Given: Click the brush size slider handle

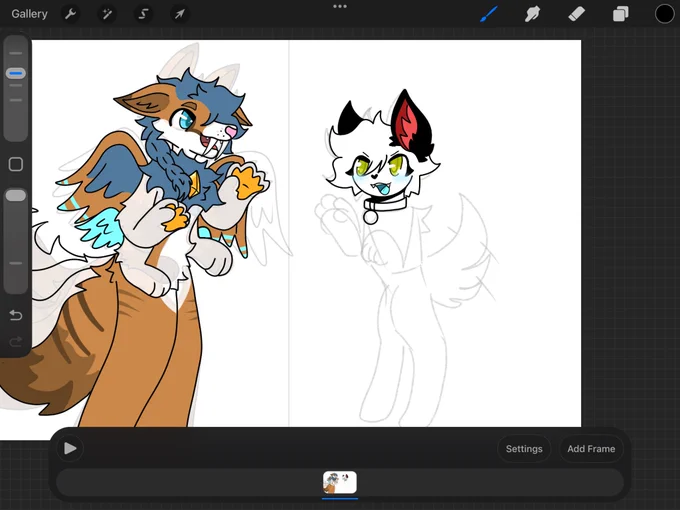Looking at the screenshot, I should point(16,73).
